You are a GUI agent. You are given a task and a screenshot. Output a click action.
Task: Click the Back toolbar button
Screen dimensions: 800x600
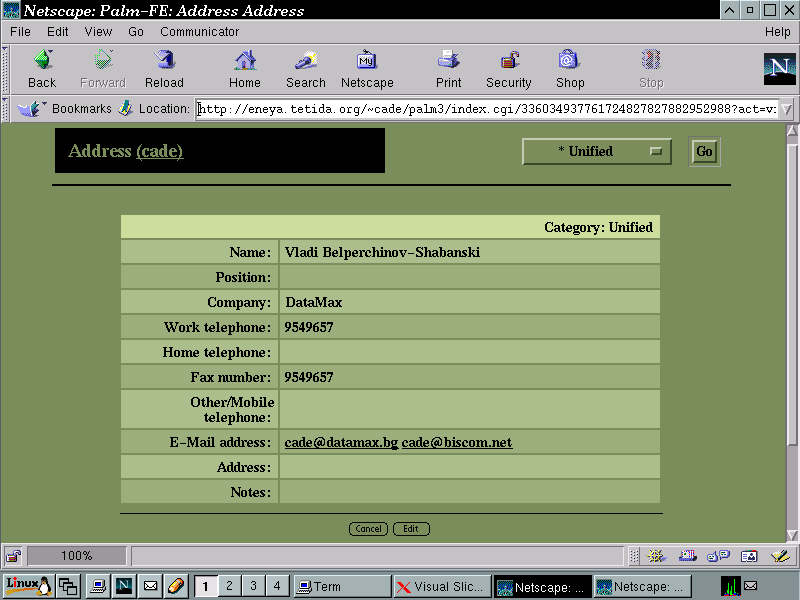point(42,69)
